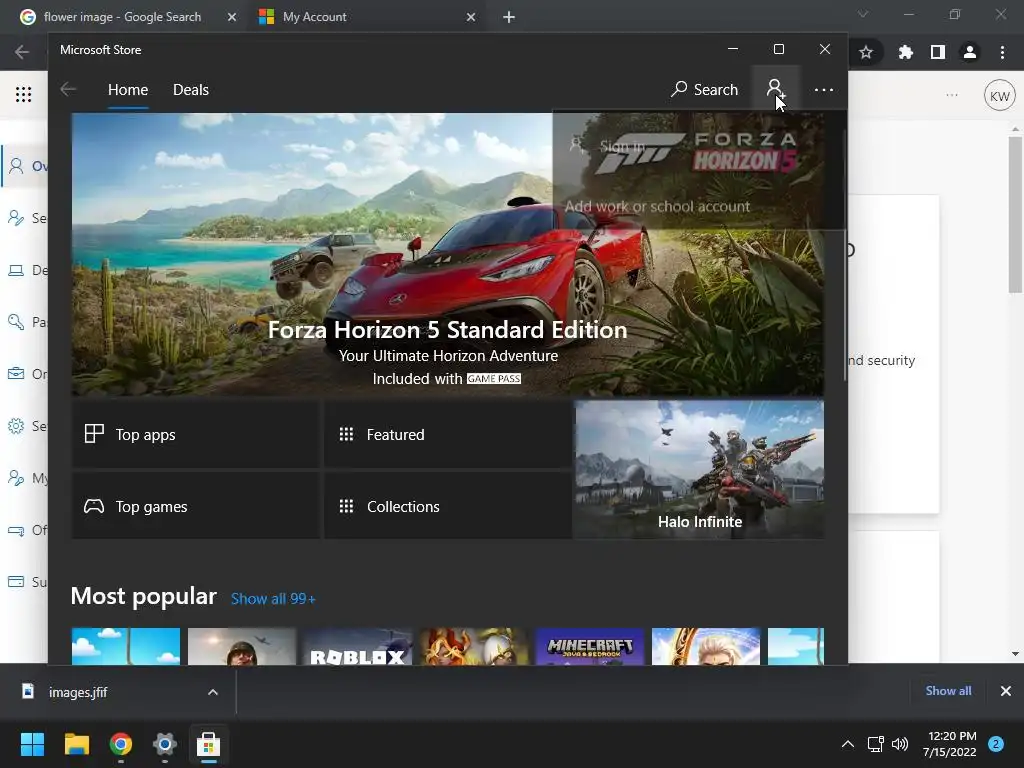Open the Settings gear in account sidebar
1024x768 pixels.
(16, 426)
